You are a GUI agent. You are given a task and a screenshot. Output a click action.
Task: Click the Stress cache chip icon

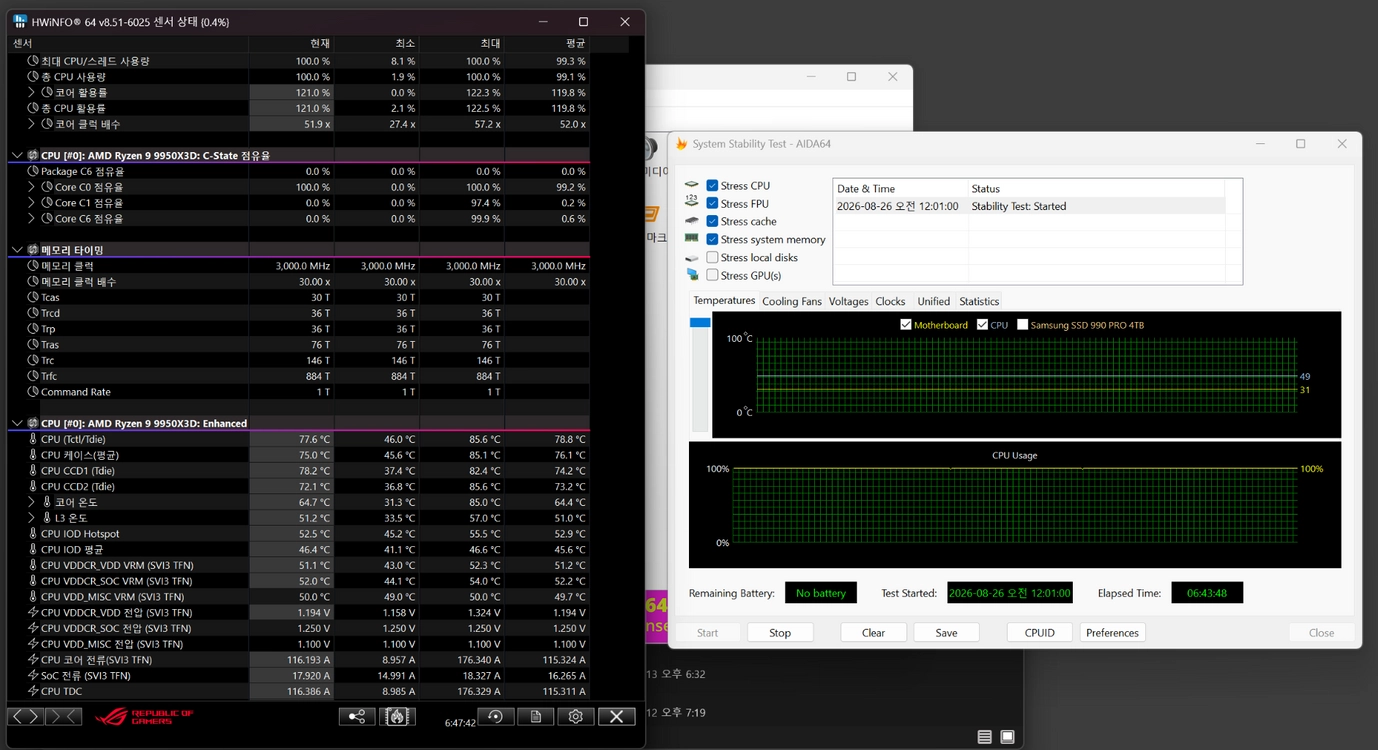[x=692, y=221]
